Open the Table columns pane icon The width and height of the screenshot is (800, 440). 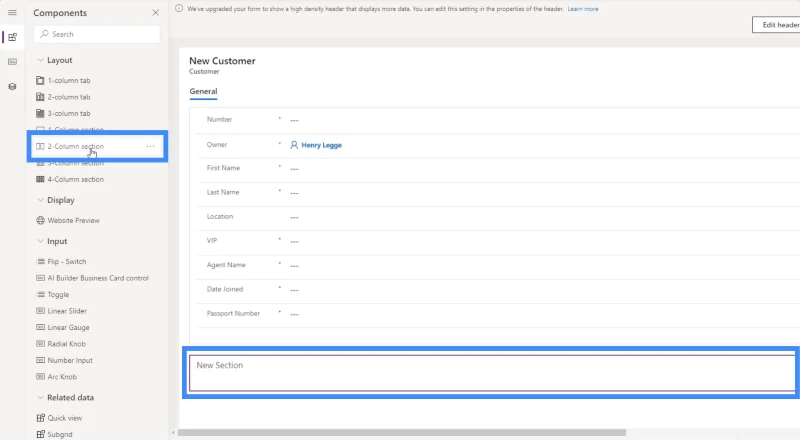pyautogui.click(x=12, y=62)
